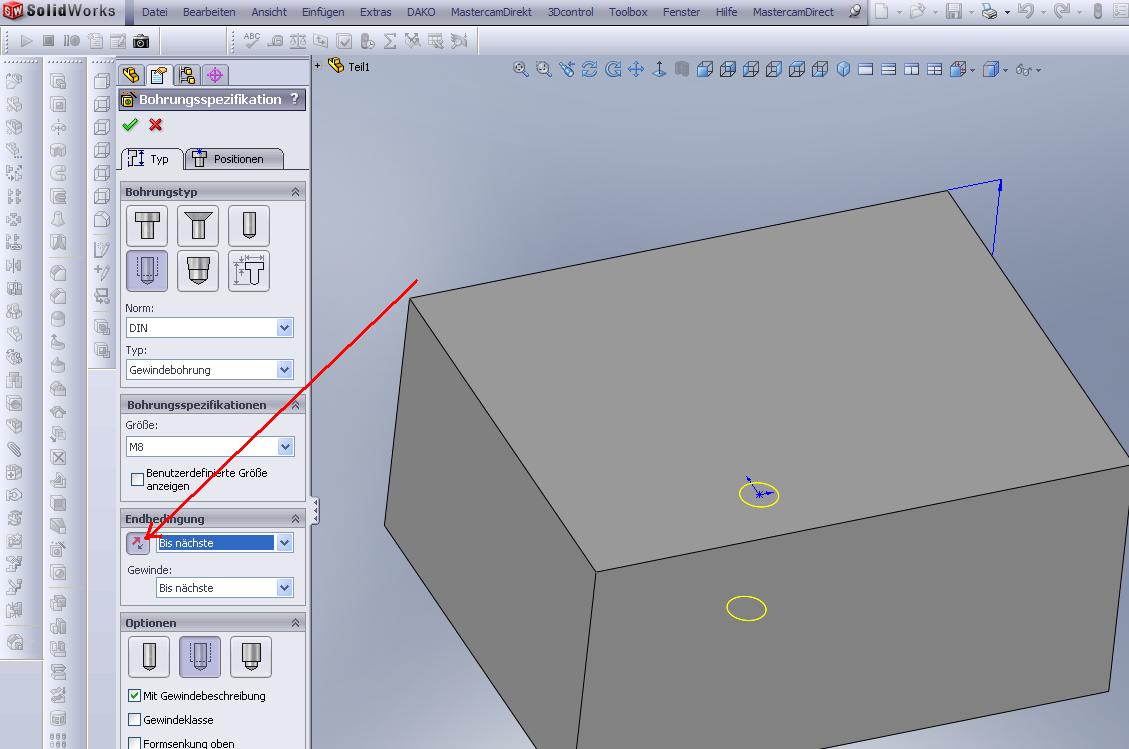Click the spell check ABC icon
1129x749 pixels.
[x=252, y=41]
